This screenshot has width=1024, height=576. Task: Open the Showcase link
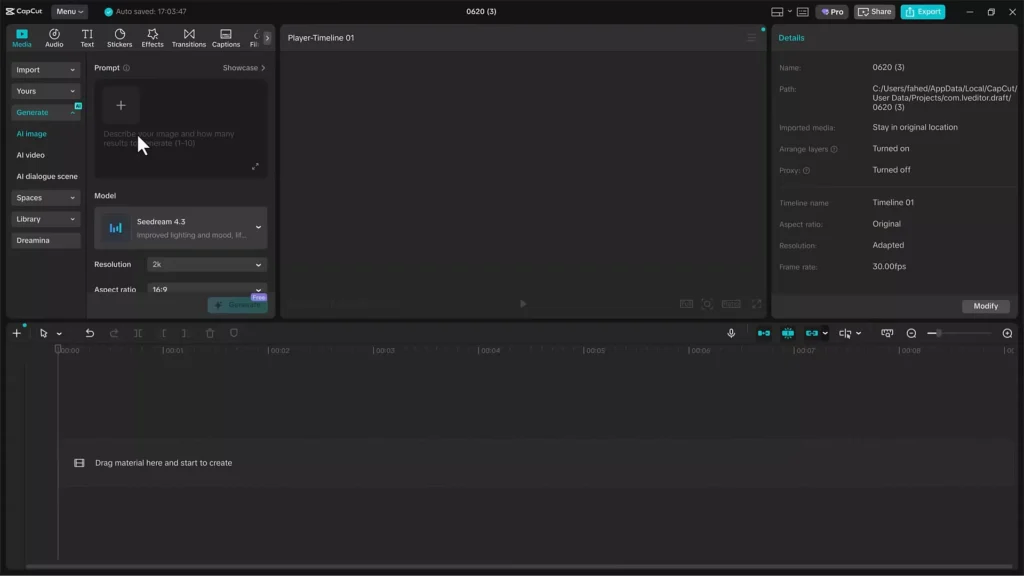(244, 68)
